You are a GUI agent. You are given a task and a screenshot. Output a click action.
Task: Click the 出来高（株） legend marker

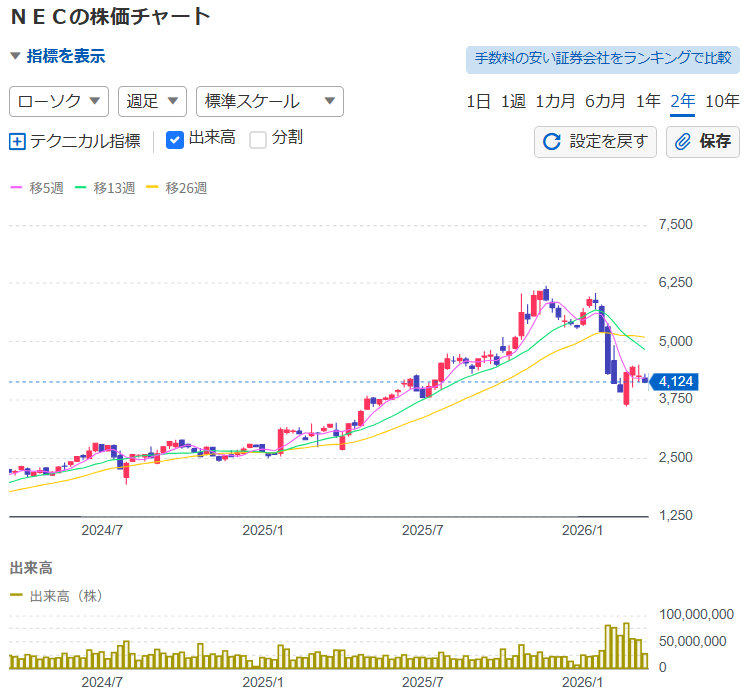point(16,596)
